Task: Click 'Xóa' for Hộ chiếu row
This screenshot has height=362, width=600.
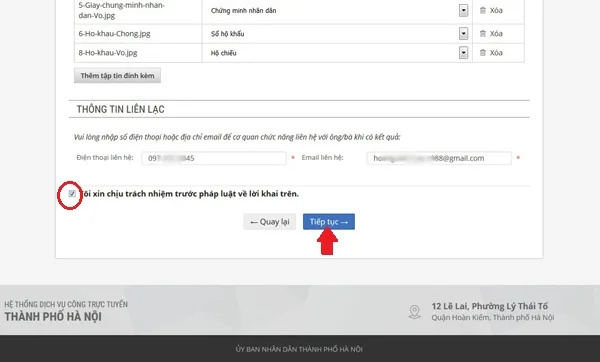Action: click(x=496, y=52)
